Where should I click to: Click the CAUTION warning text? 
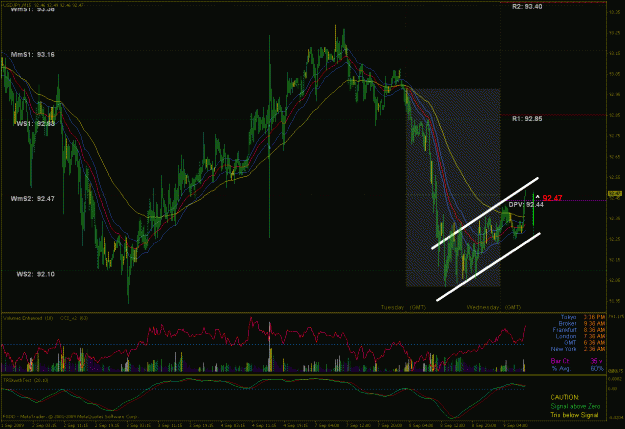[x=565, y=398]
